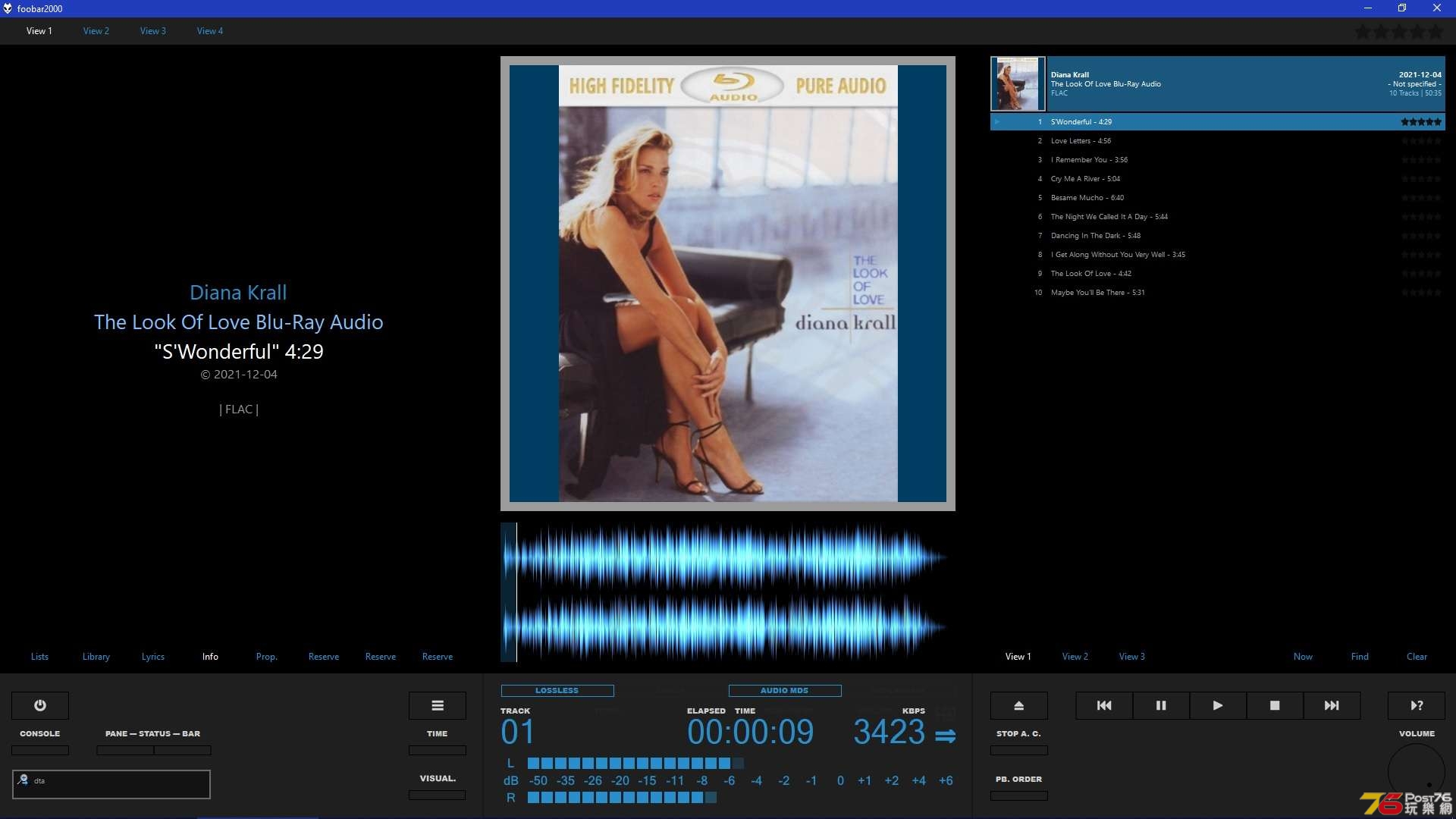Screen dimensions: 1456x819
Task: Open the Lyrics tab
Action: (153, 657)
